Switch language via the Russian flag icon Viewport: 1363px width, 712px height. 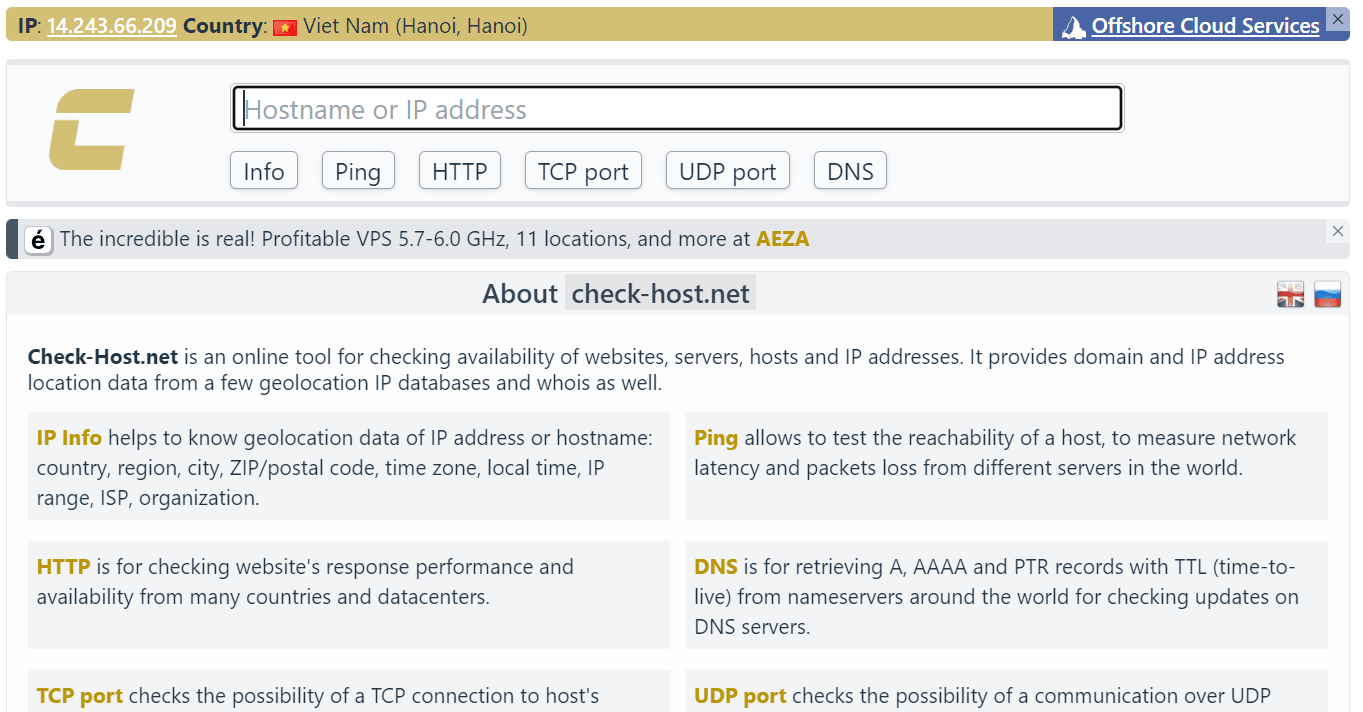coord(1327,294)
